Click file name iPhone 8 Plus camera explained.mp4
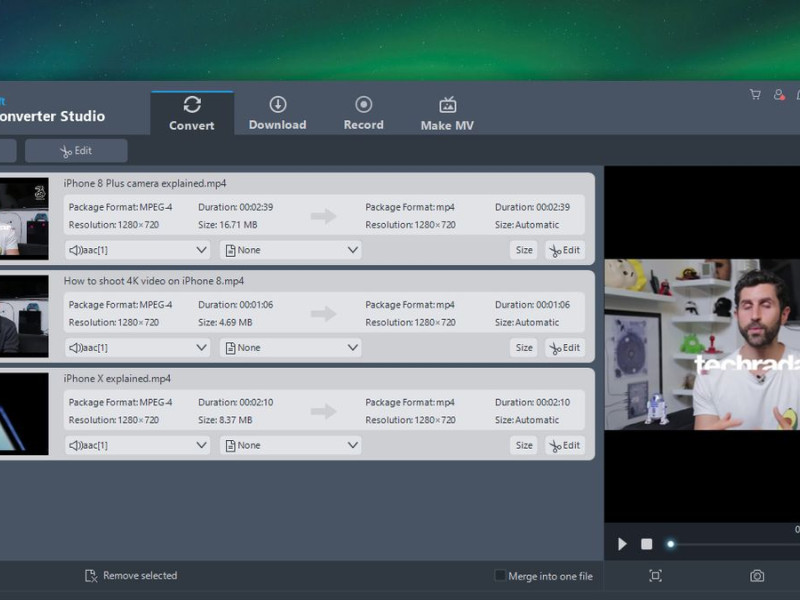This screenshot has height=600, width=800. 145,183
